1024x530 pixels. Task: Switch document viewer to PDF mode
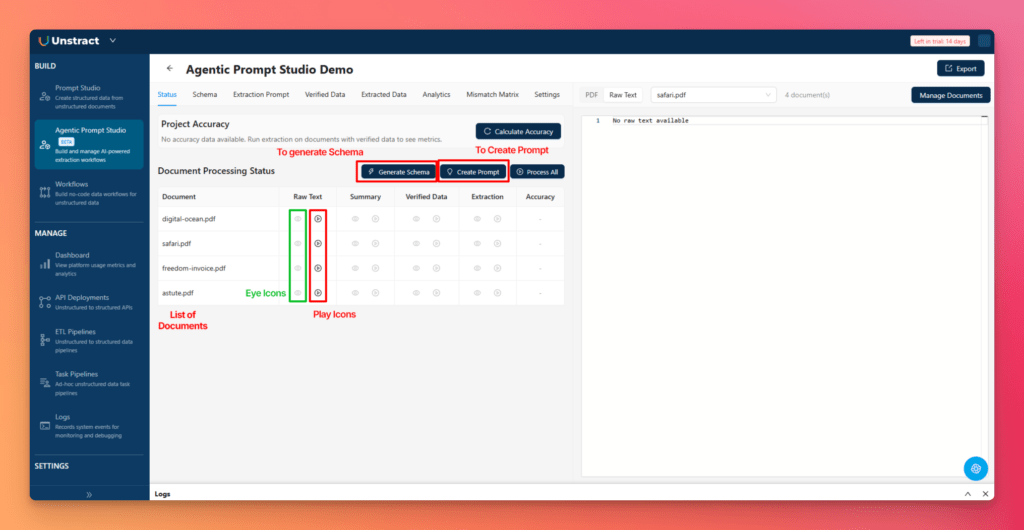pyautogui.click(x=591, y=95)
